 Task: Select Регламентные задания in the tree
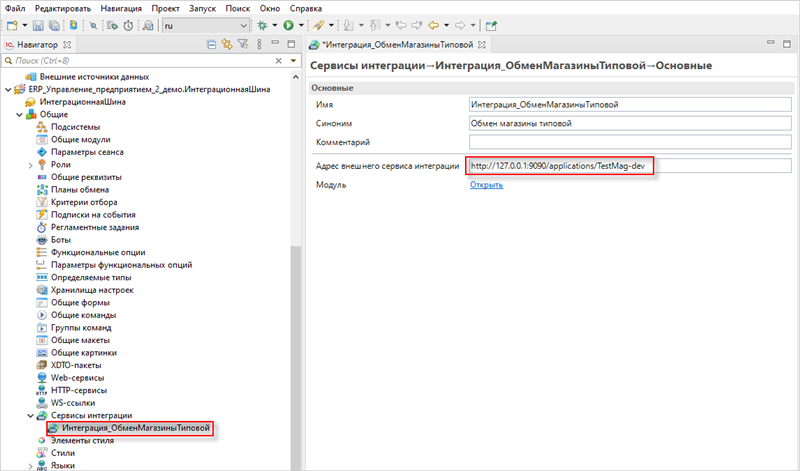point(93,227)
